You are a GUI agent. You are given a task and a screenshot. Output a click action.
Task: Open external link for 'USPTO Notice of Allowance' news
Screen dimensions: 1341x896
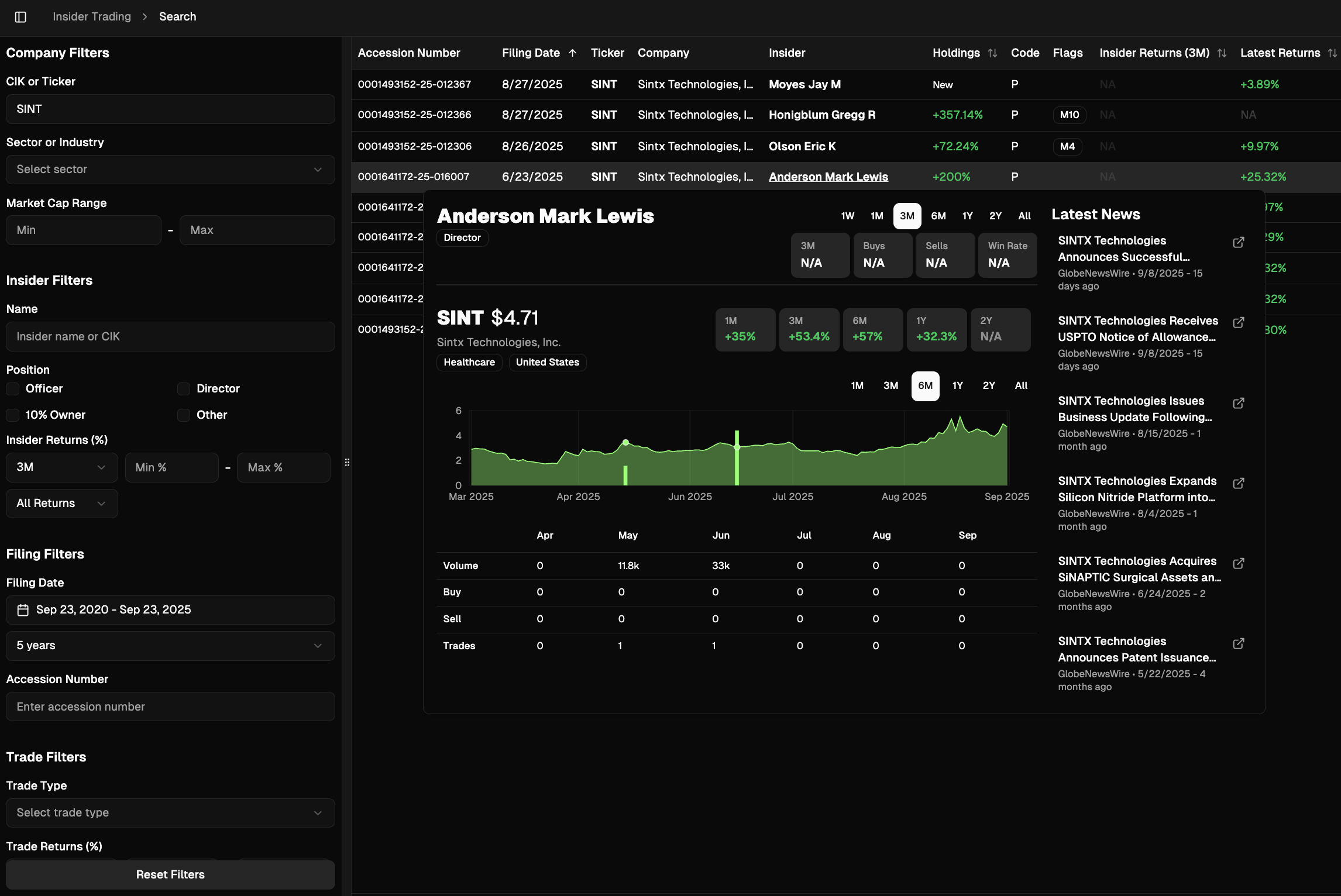tap(1239, 322)
